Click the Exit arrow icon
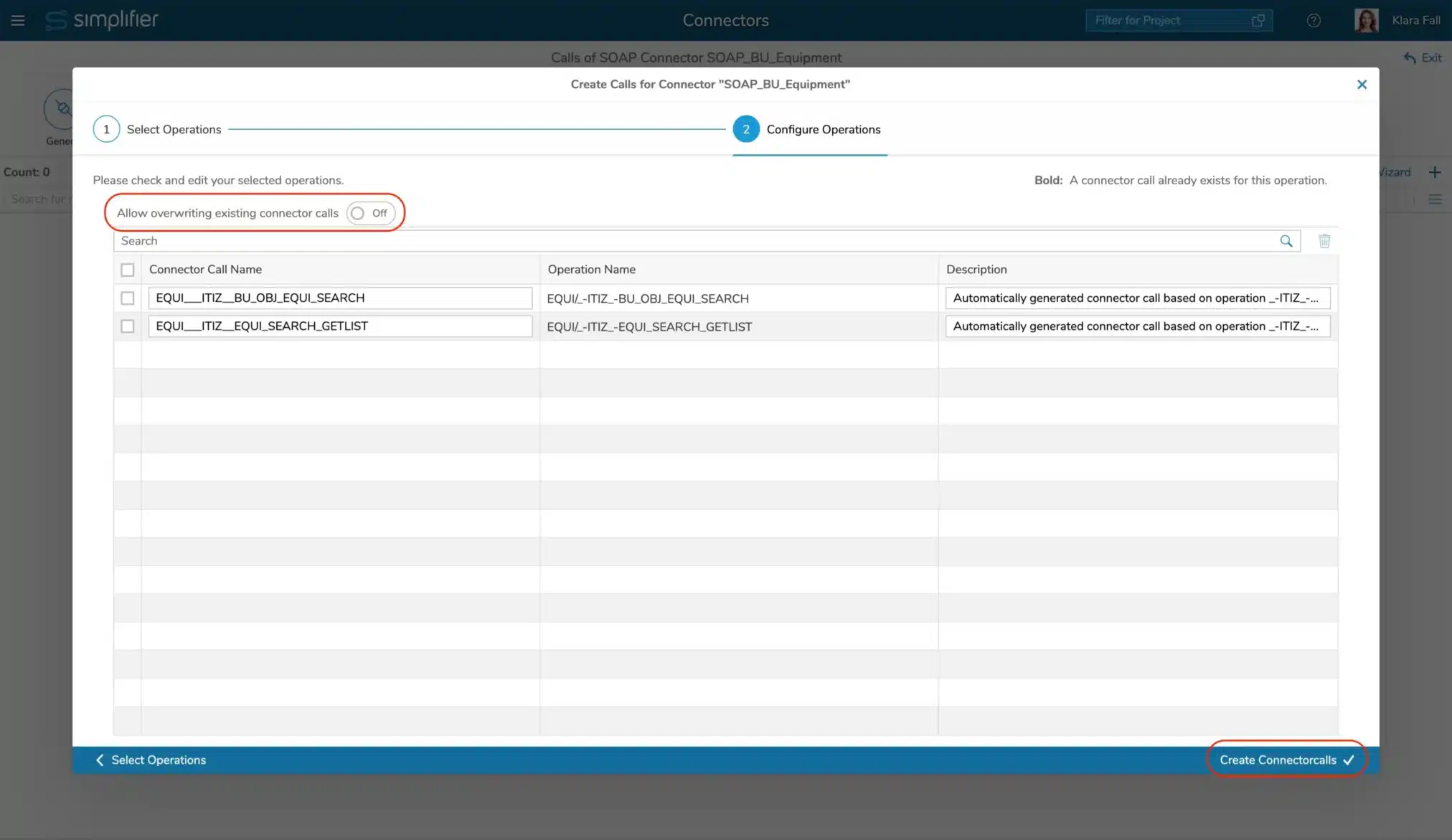This screenshot has width=1452, height=840. (x=1410, y=58)
